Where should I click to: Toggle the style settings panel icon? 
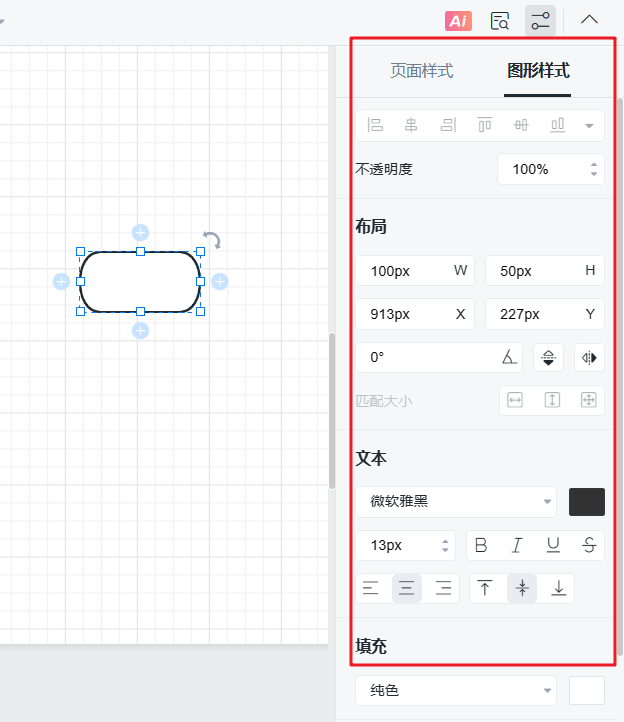540,21
